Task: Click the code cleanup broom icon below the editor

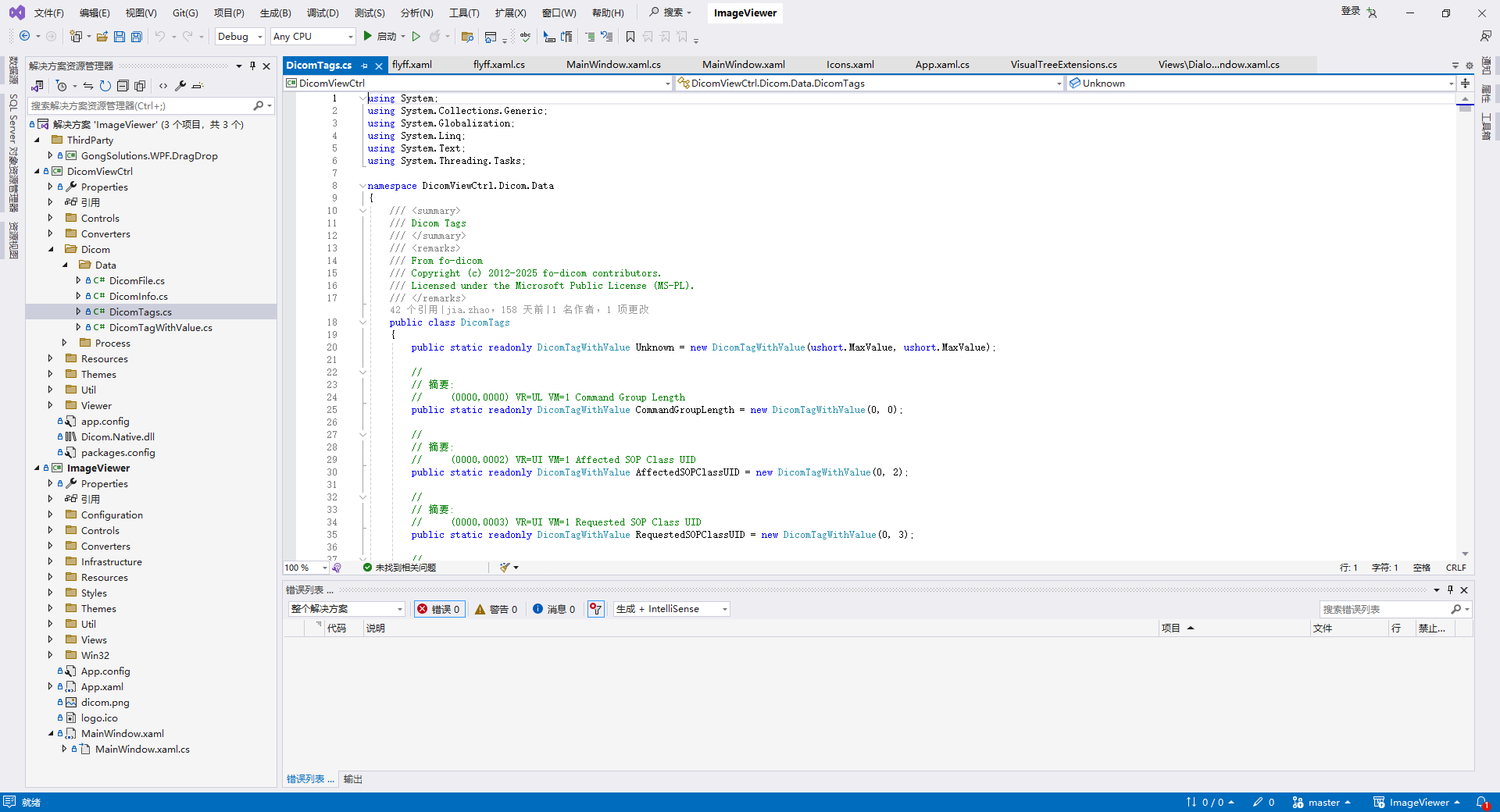Action: coord(505,568)
